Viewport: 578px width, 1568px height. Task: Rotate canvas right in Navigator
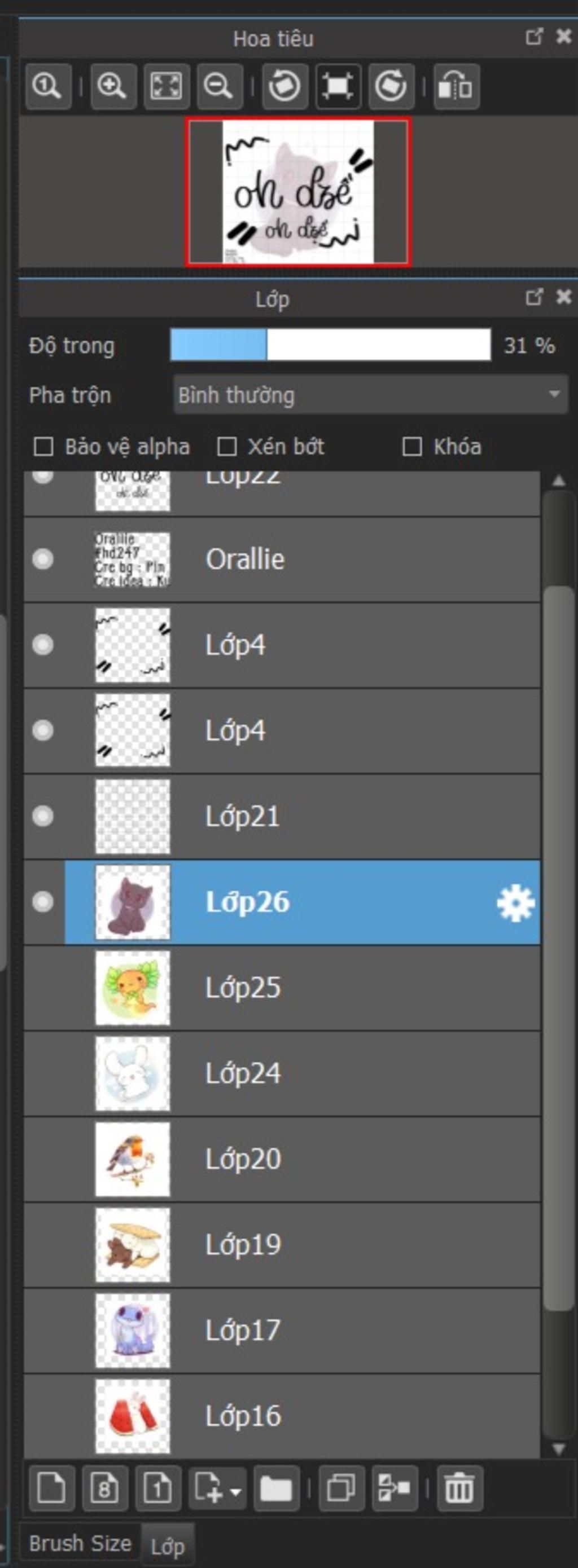point(391,86)
